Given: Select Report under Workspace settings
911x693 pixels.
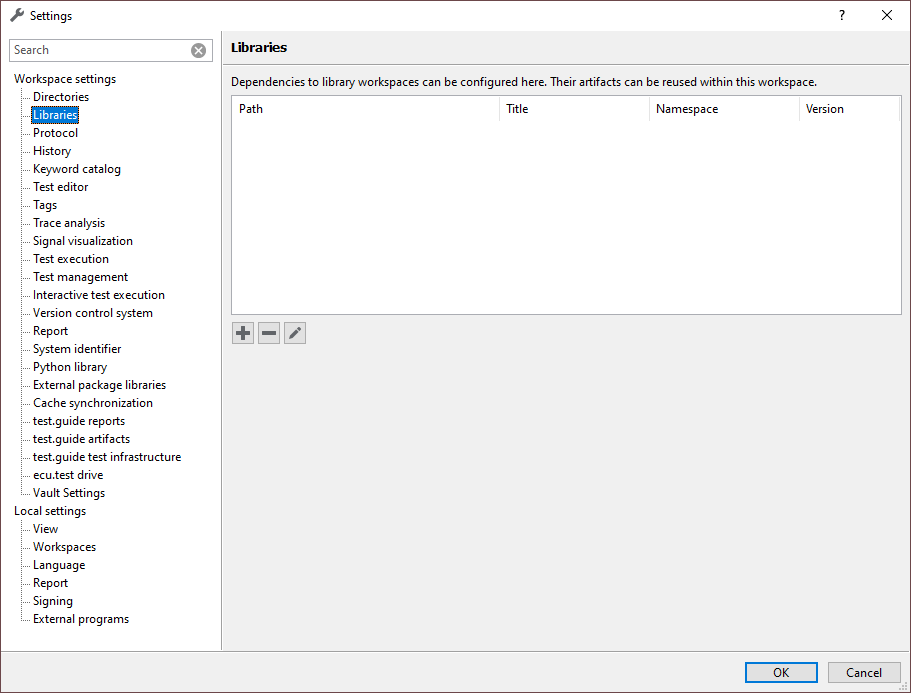Looking at the screenshot, I should point(51,331).
